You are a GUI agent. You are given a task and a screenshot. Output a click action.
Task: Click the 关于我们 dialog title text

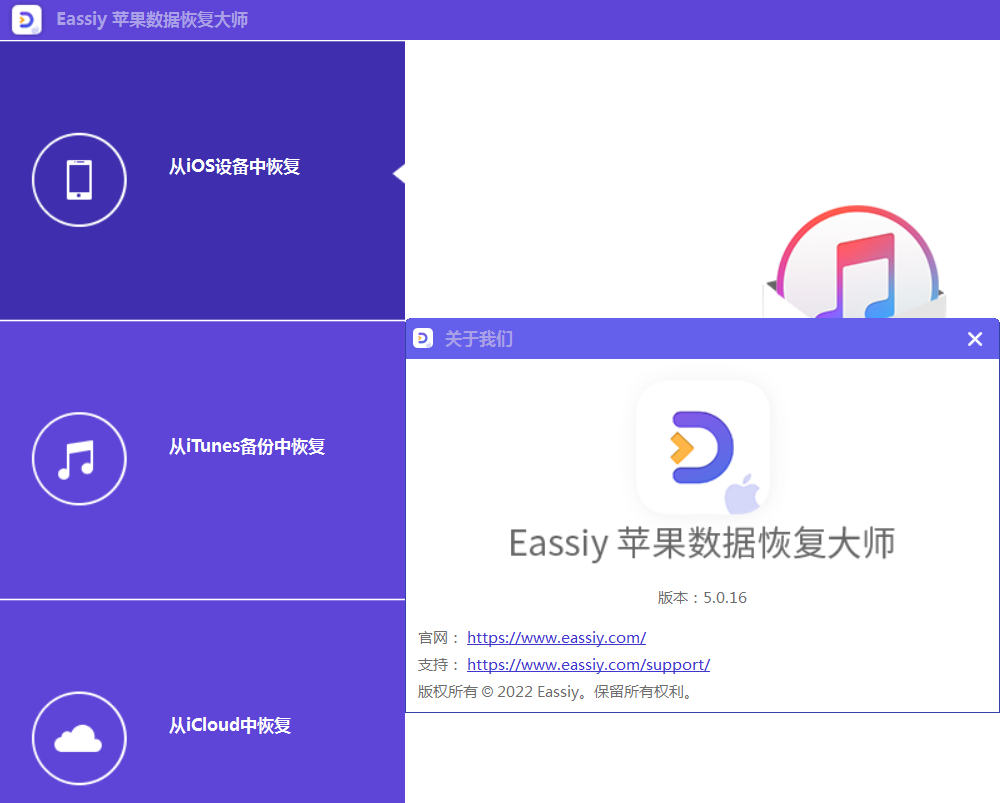pos(478,339)
